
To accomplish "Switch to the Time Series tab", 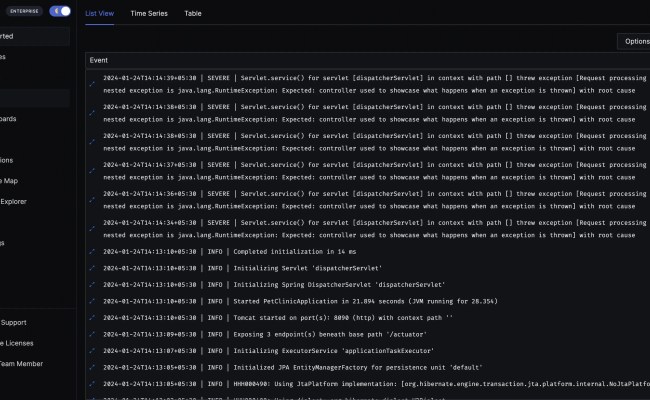I will (149, 13).
